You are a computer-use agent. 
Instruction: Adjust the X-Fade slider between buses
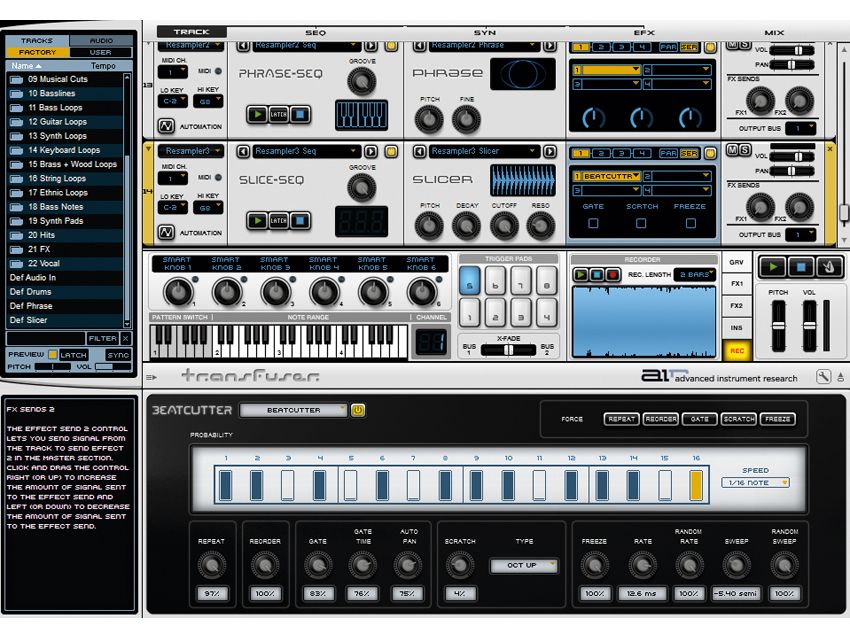click(508, 350)
